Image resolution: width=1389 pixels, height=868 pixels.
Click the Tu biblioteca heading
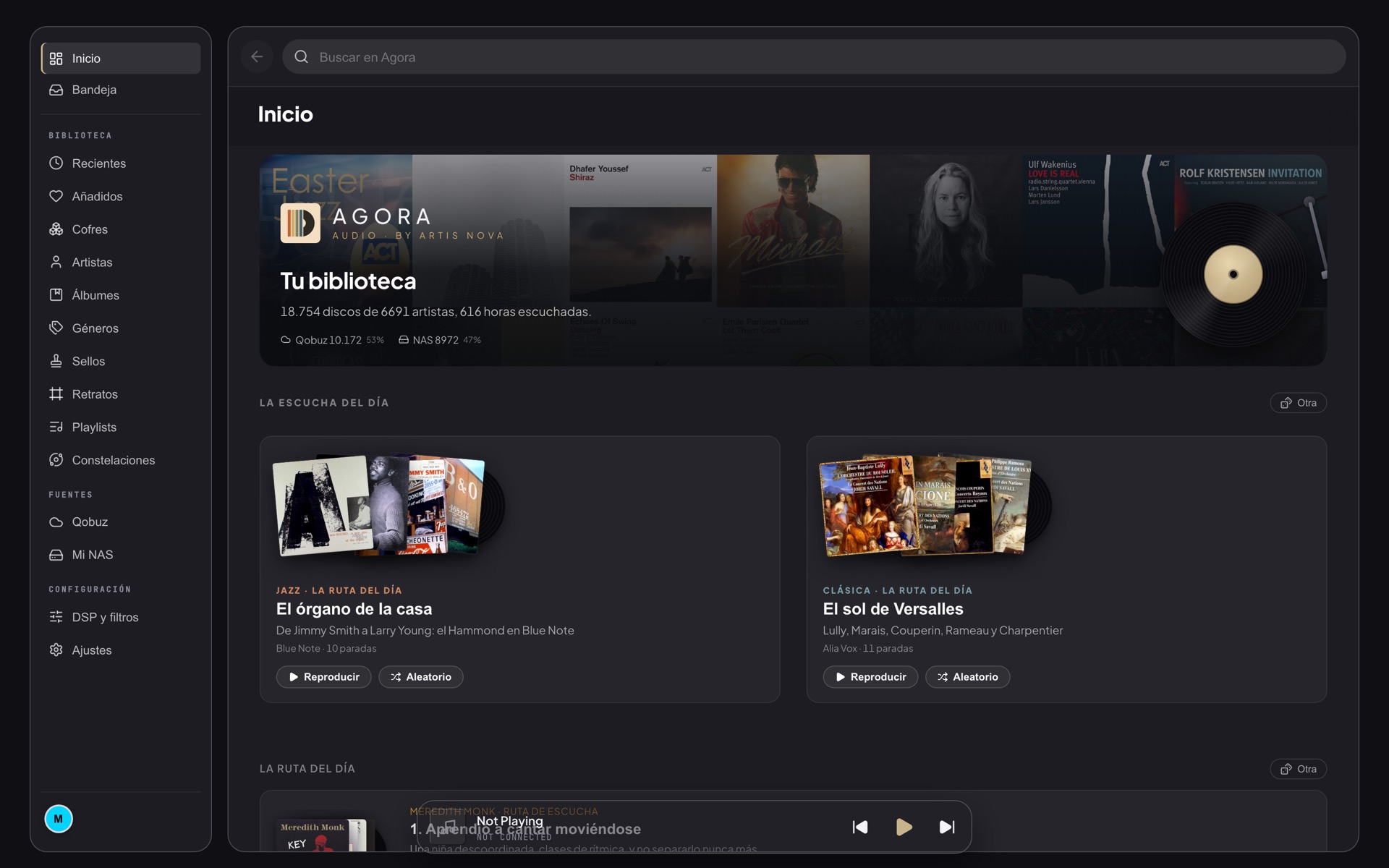(348, 281)
